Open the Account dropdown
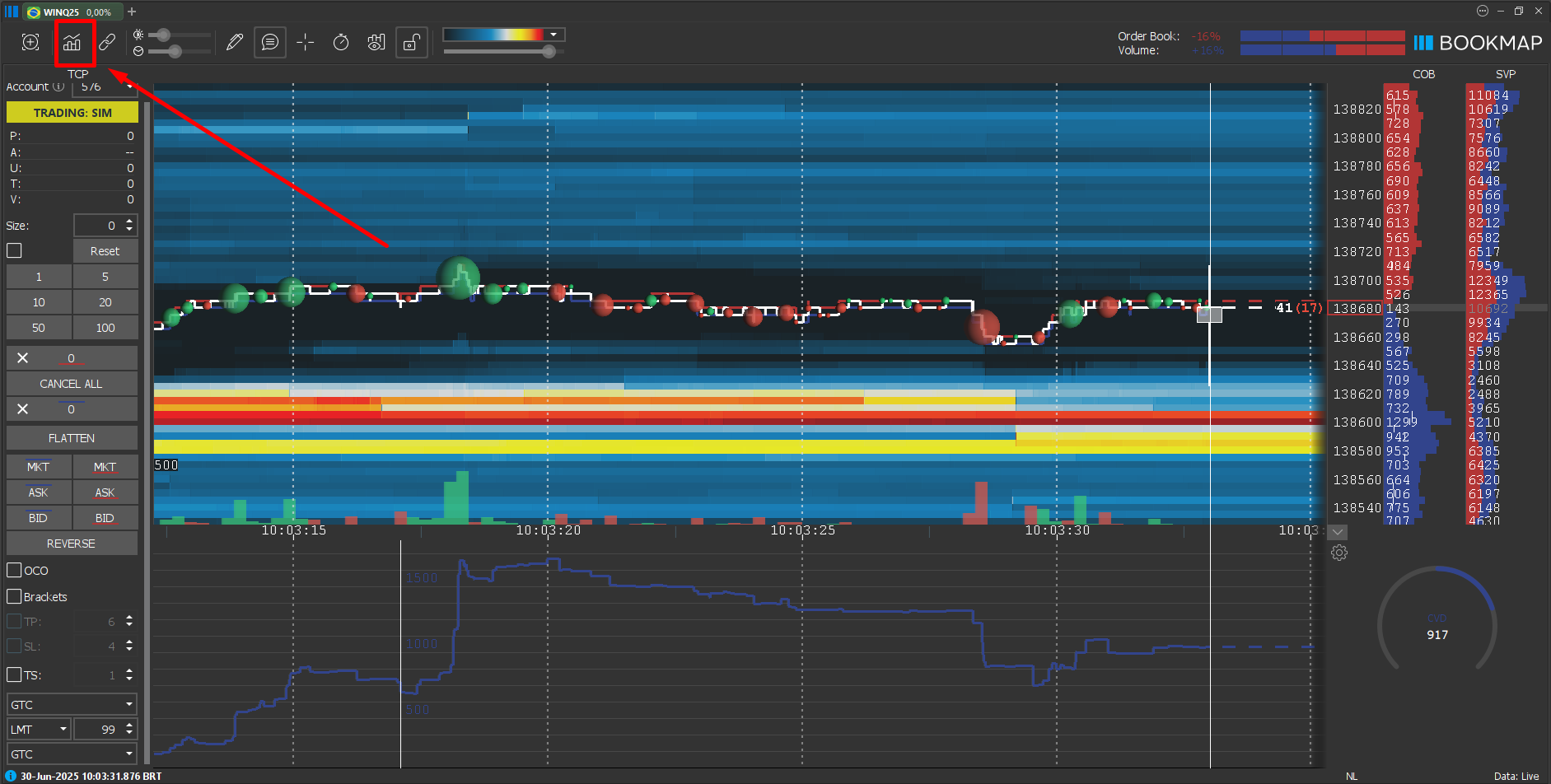Screen dimensions: 1551x784 (105, 86)
